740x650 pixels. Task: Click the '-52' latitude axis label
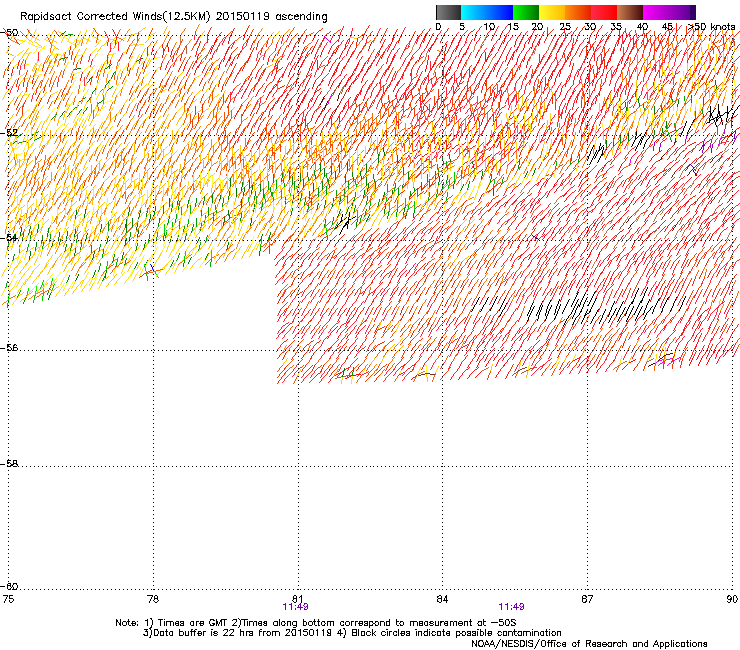pyautogui.click(x=9, y=133)
